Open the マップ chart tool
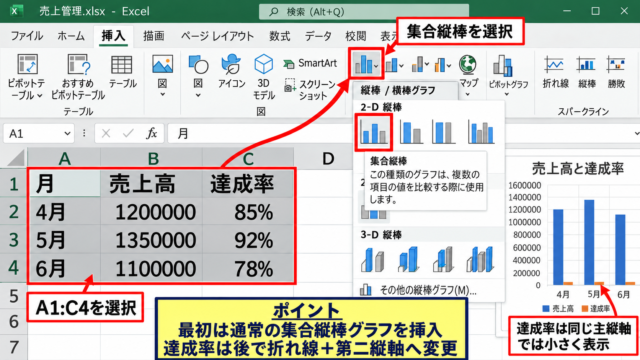The width and height of the screenshot is (640, 360). pyautogui.click(x=468, y=70)
